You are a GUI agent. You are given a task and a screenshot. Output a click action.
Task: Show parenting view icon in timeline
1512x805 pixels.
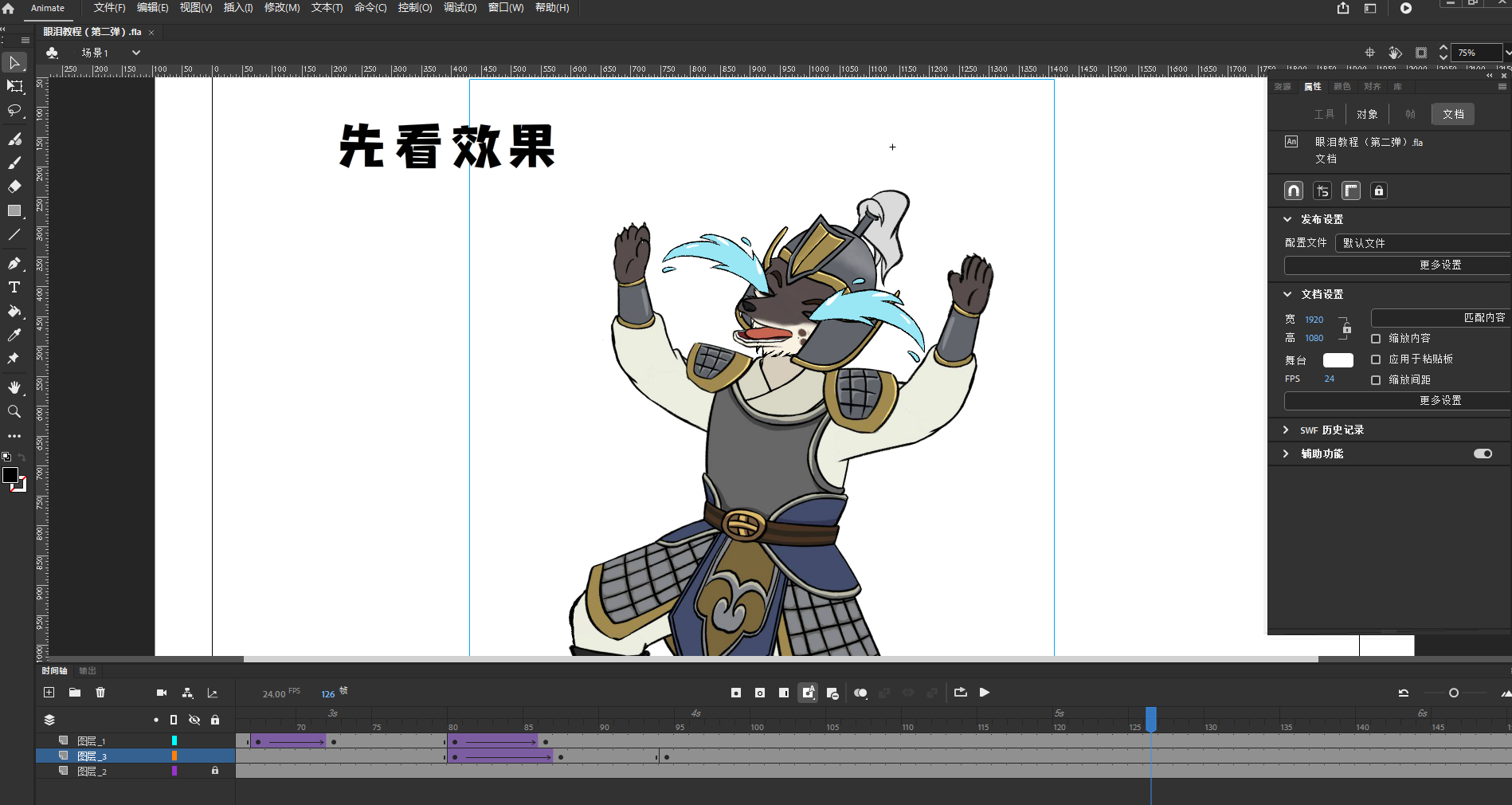(187, 693)
